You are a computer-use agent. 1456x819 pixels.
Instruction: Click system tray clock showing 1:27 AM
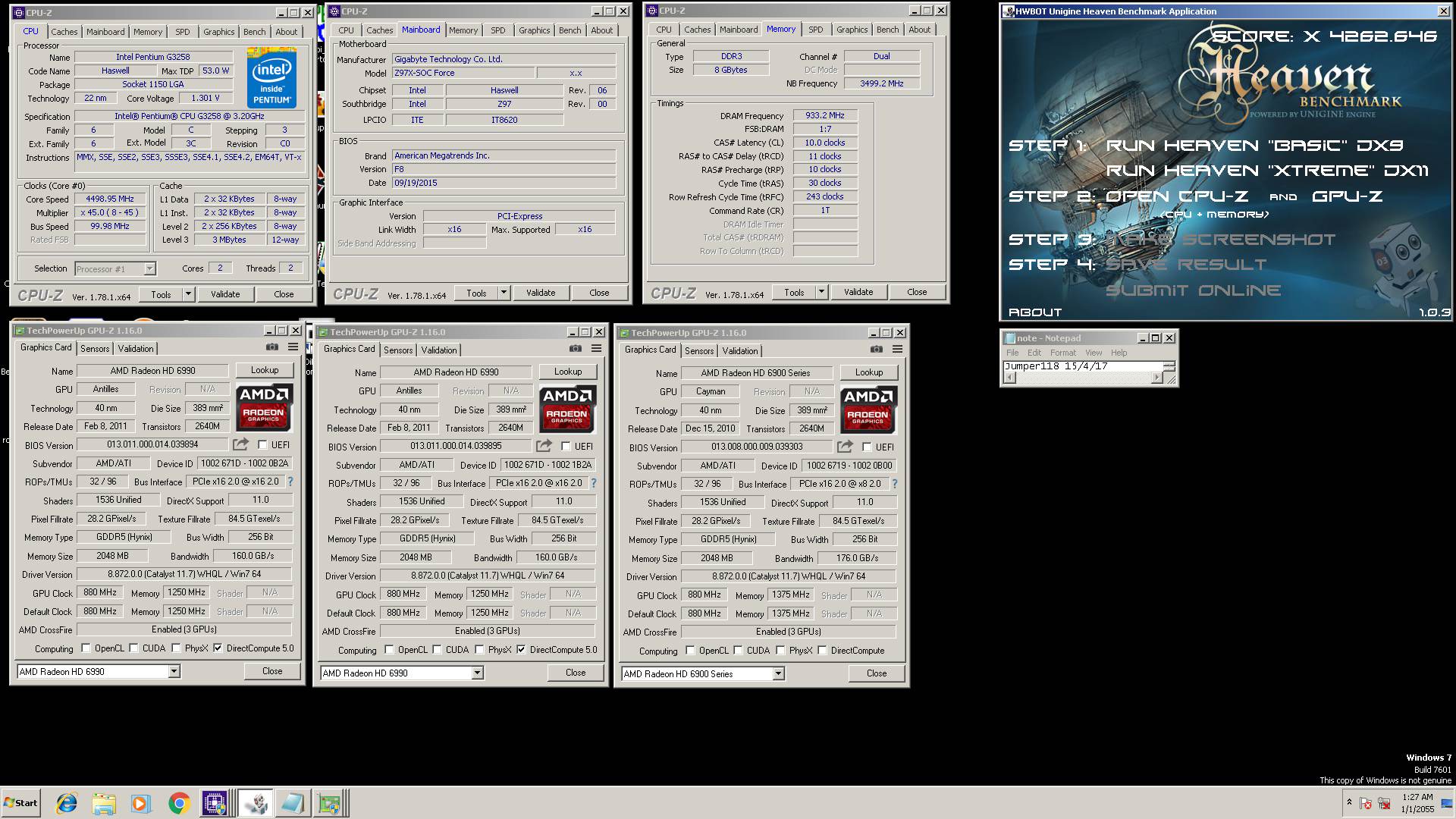click(x=1417, y=803)
